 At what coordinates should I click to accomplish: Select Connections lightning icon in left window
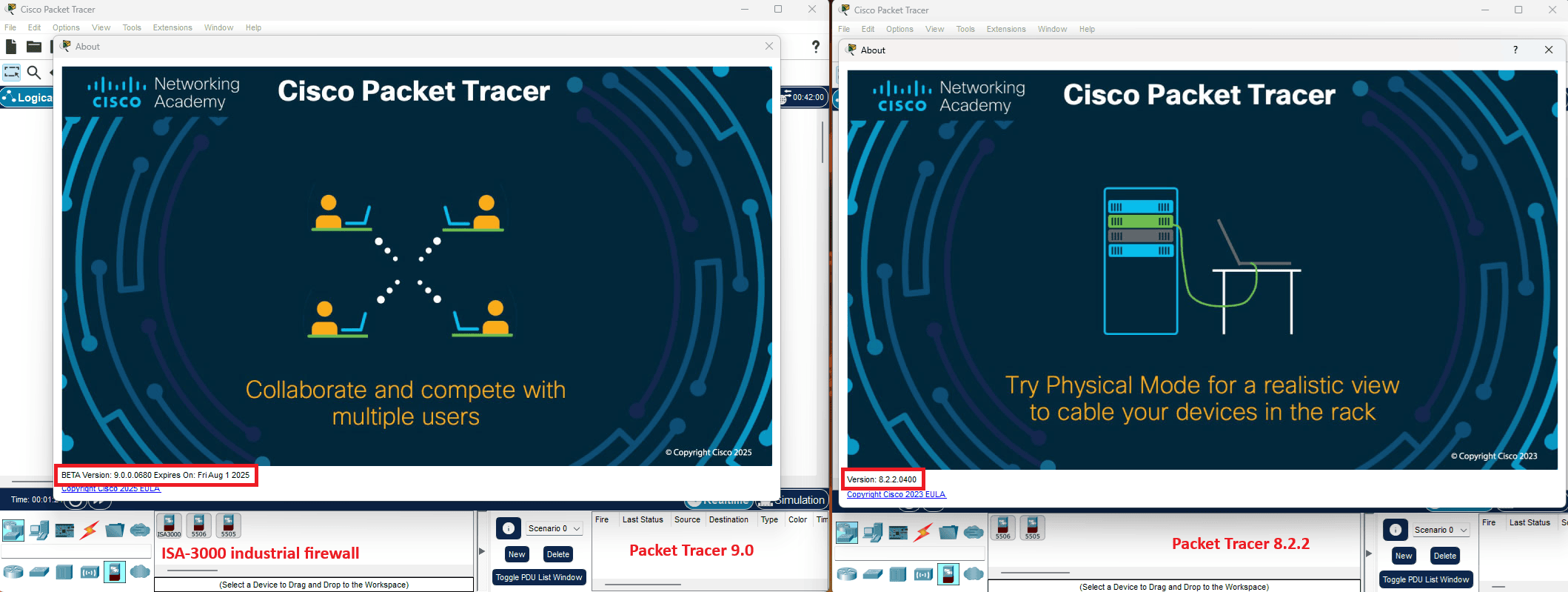[90, 530]
